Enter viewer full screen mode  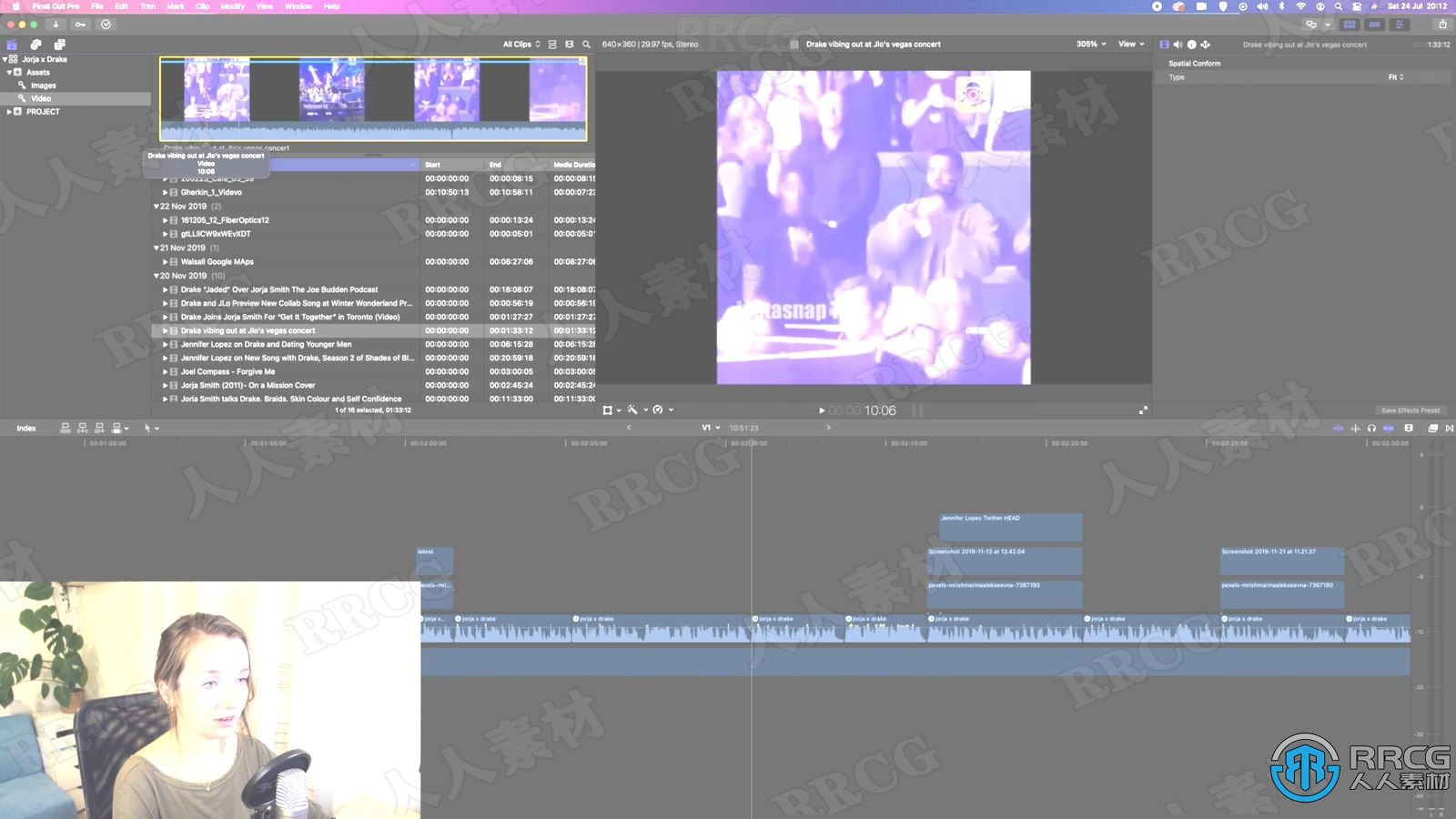click(x=1143, y=410)
